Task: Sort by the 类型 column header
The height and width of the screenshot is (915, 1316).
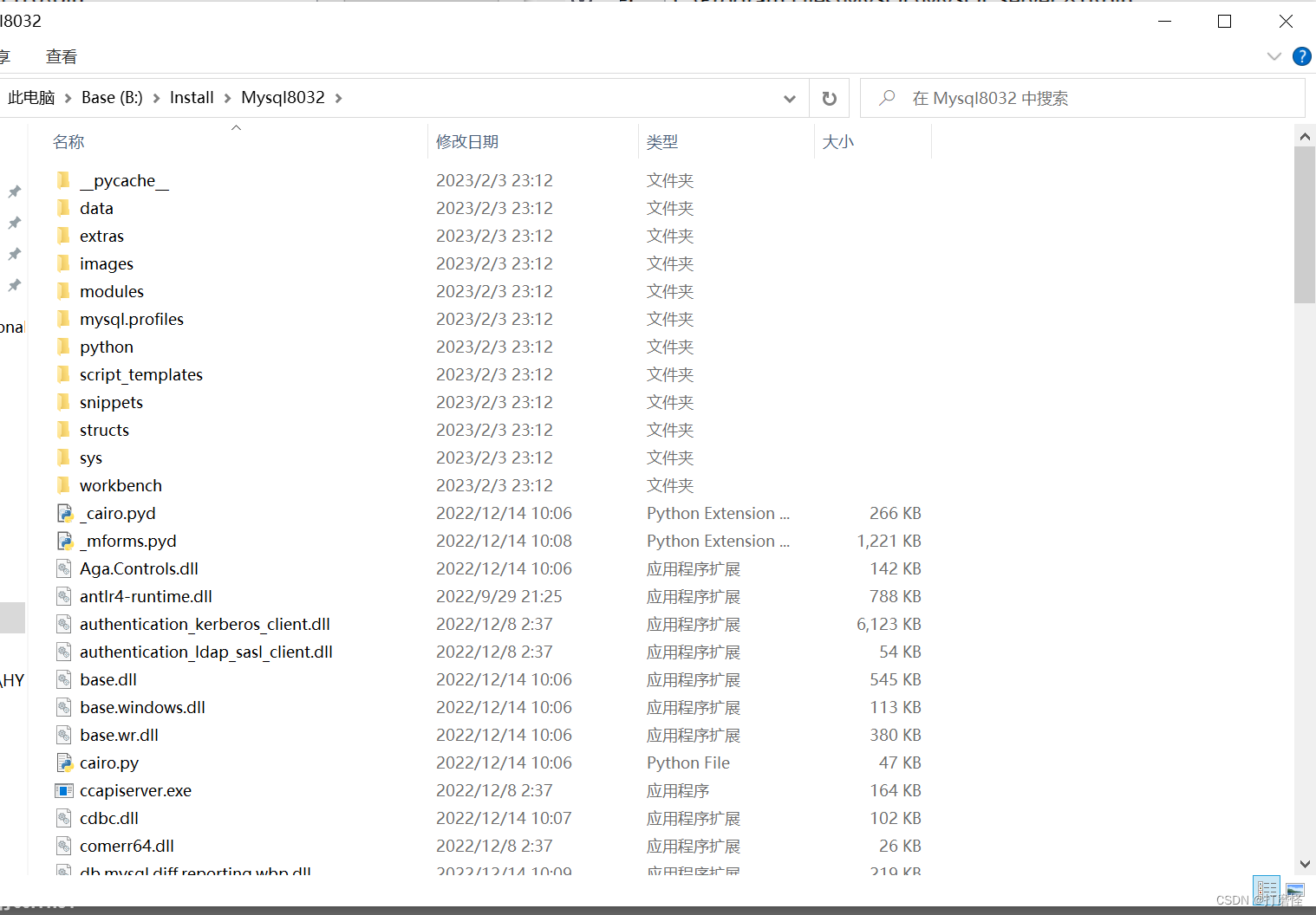Action: click(x=726, y=141)
